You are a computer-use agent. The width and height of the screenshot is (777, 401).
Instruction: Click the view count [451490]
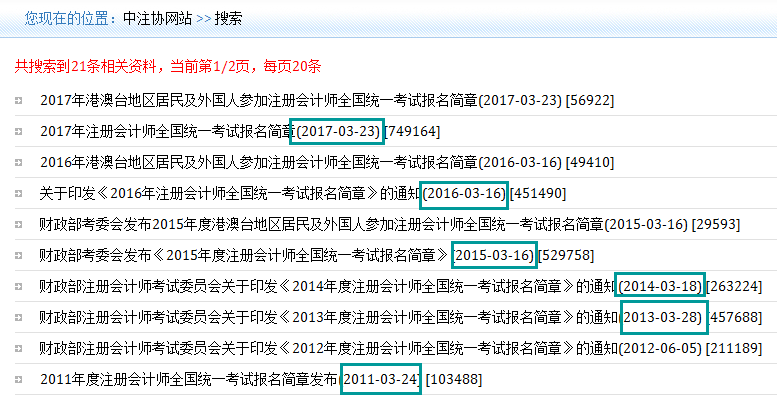(x=538, y=193)
